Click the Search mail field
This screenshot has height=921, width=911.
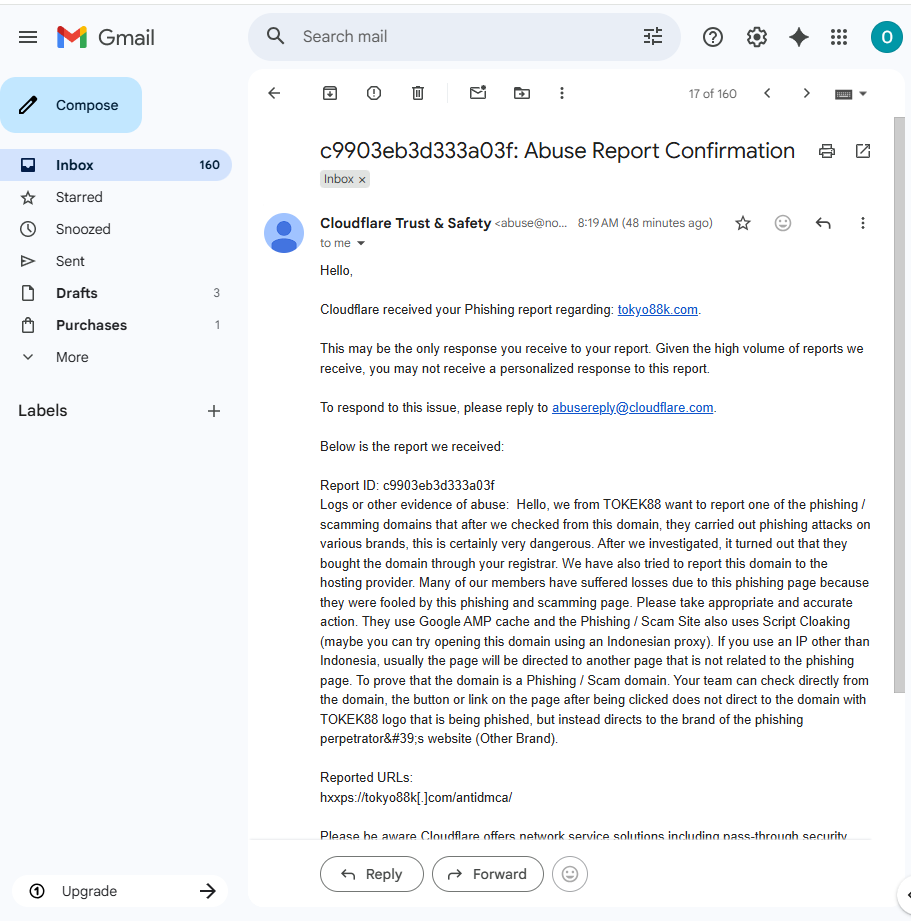click(464, 37)
